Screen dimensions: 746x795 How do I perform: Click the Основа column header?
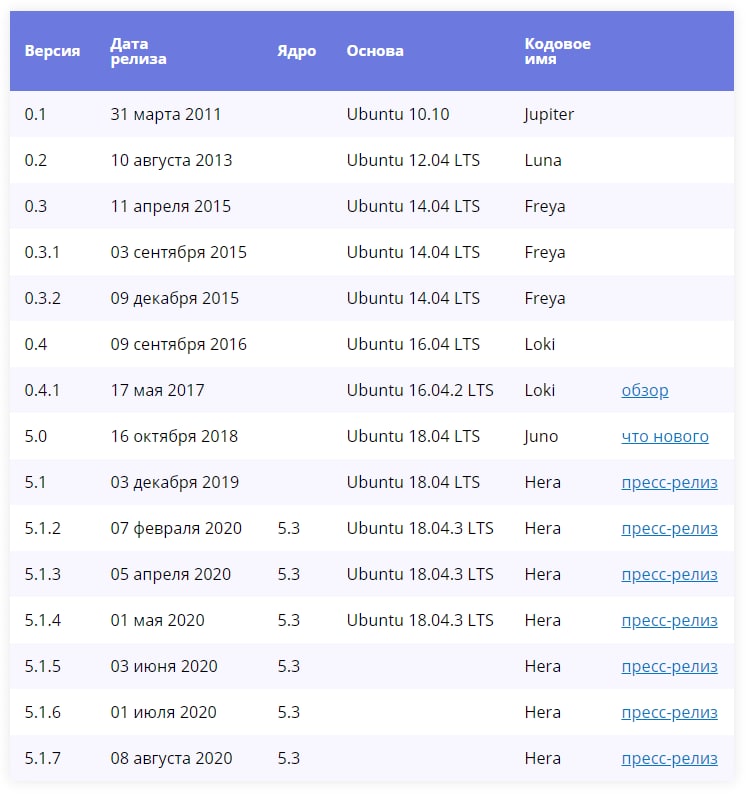375,51
